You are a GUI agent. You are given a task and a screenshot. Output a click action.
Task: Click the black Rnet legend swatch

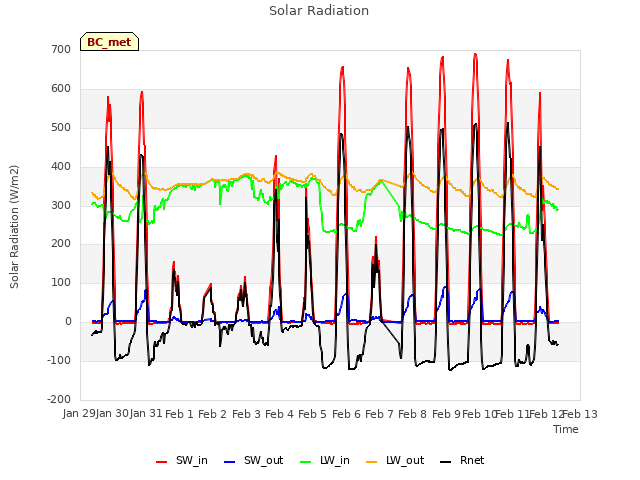click(x=445, y=462)
